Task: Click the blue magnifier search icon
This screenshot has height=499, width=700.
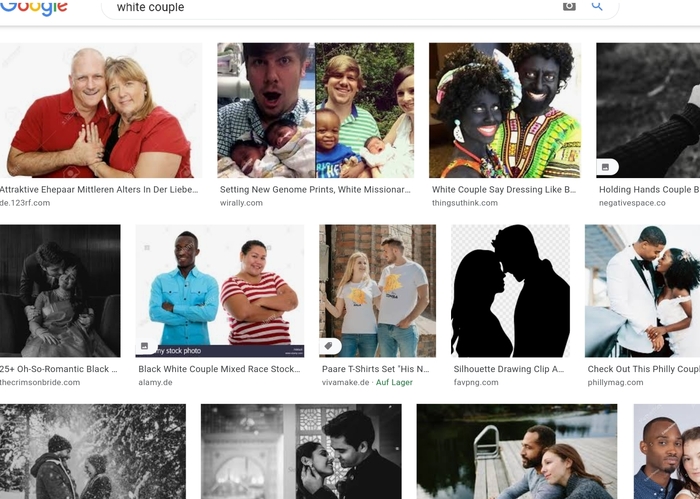Action: click(598, 6)
